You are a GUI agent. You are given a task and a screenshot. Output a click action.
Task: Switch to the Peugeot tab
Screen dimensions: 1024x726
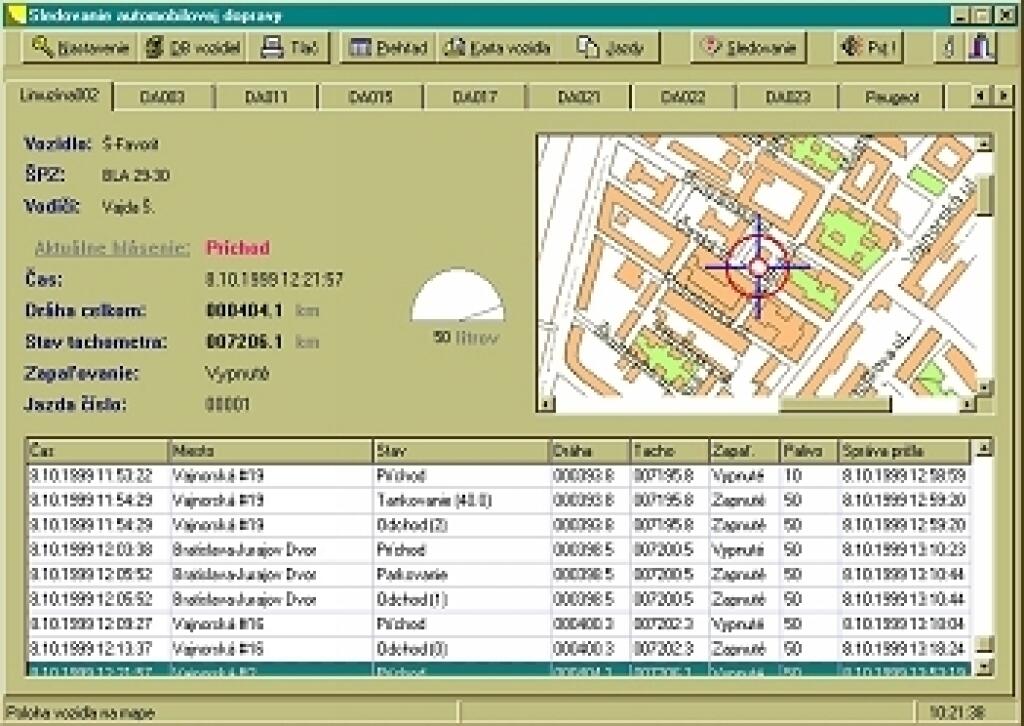pos(892,97)
